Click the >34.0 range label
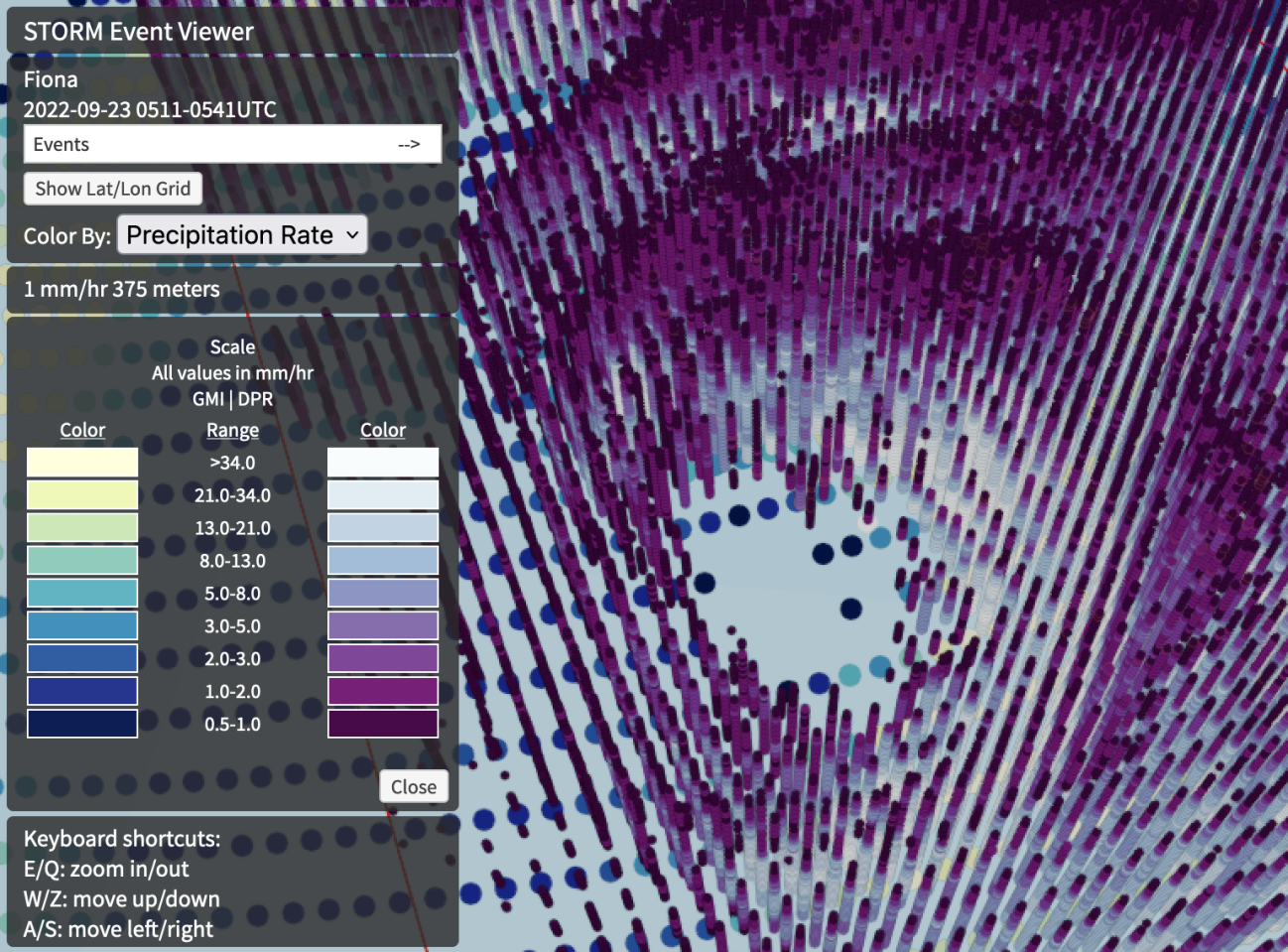 pyautogui.click(x=232, y=463)
